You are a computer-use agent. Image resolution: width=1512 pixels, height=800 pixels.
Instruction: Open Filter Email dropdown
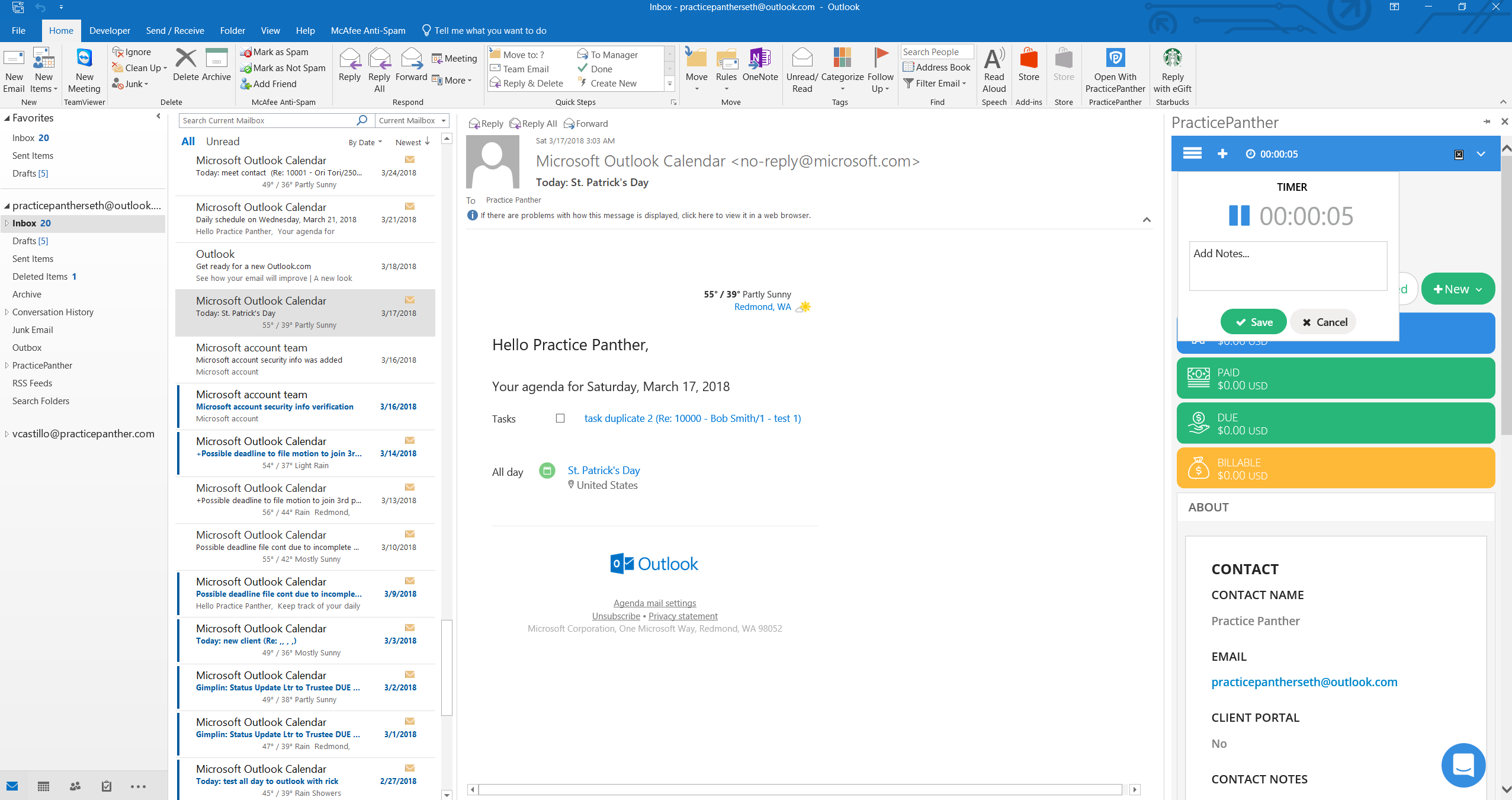point(935,84)
